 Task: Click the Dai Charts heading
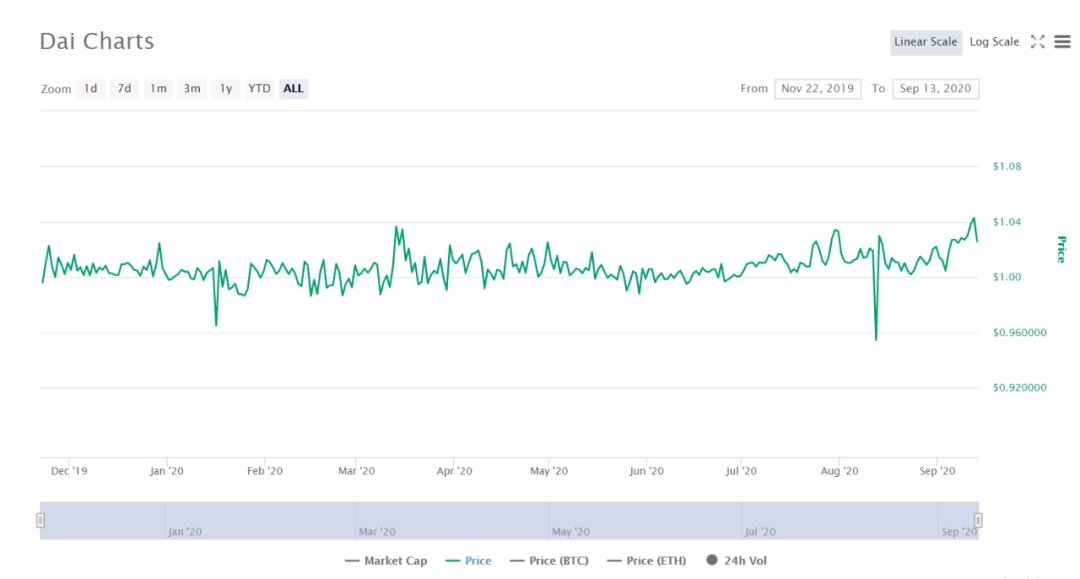(96, 41)
